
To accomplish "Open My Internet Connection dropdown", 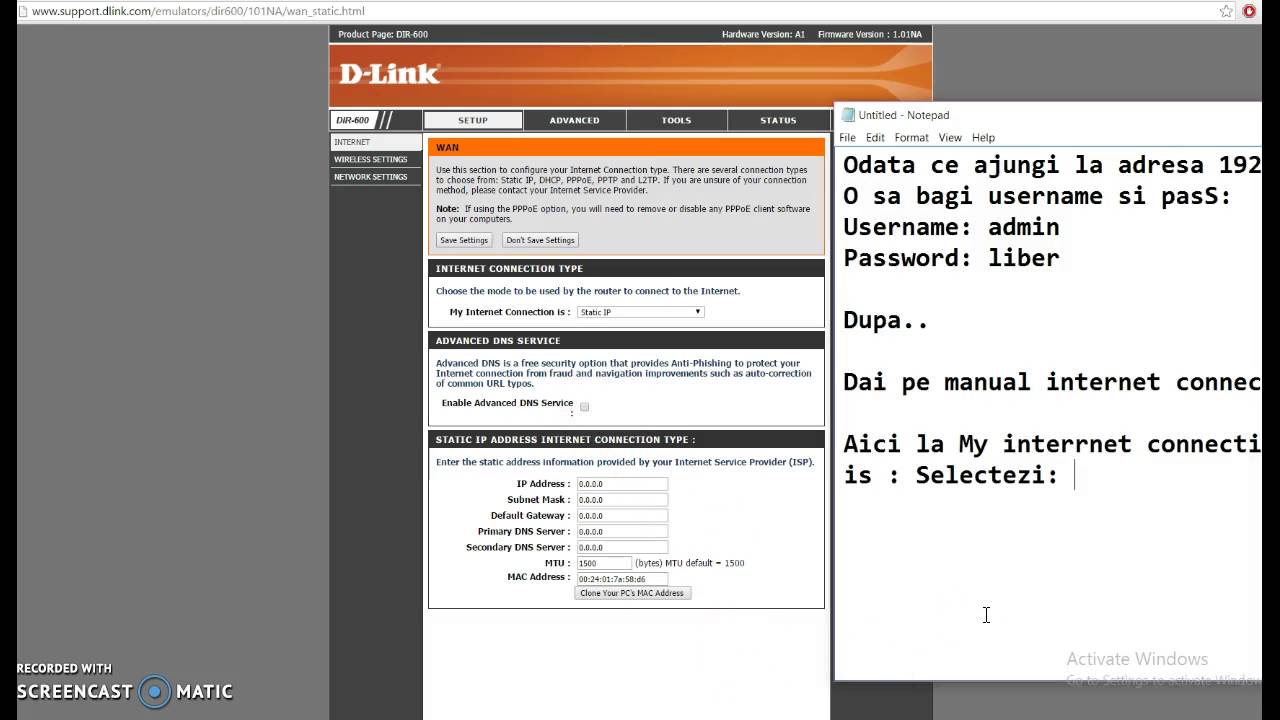I will 641,312.
